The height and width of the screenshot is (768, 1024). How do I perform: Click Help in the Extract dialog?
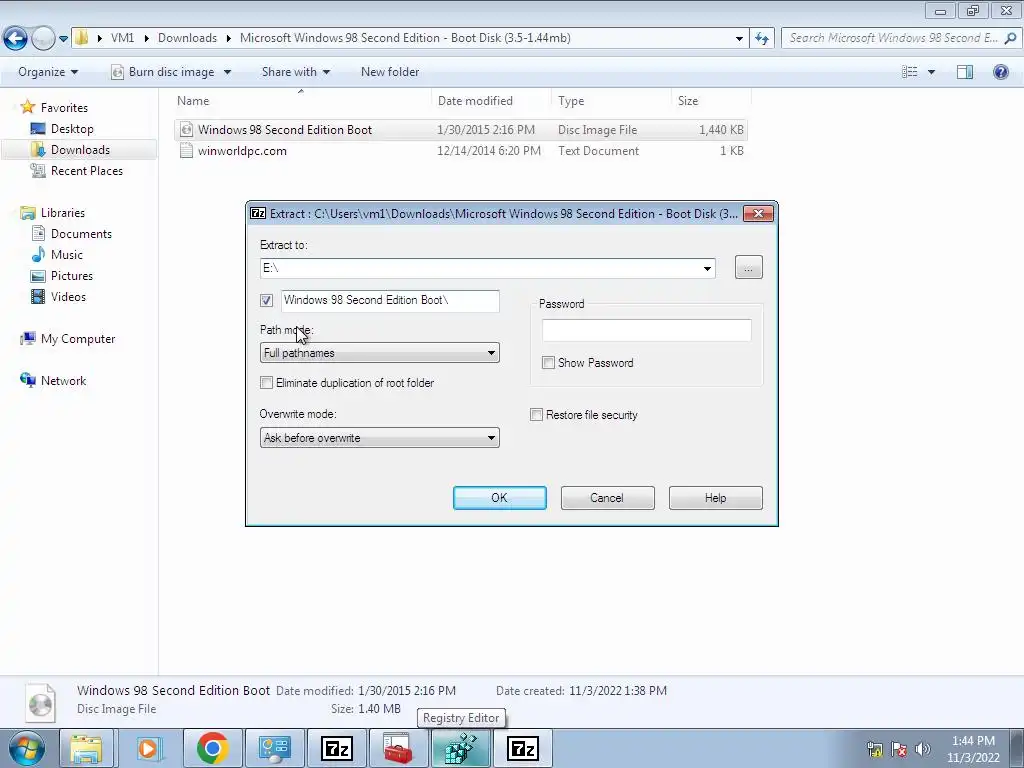point(715,498)
